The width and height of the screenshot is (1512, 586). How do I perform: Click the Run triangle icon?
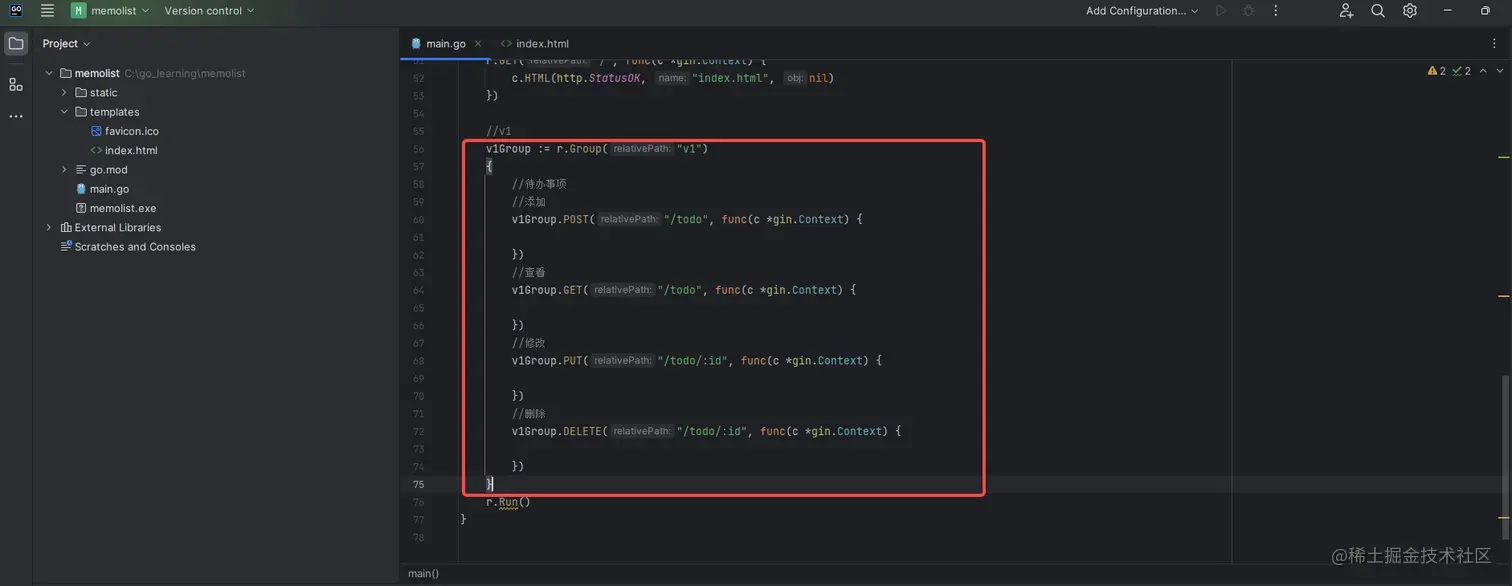(x=1220, y=10)
